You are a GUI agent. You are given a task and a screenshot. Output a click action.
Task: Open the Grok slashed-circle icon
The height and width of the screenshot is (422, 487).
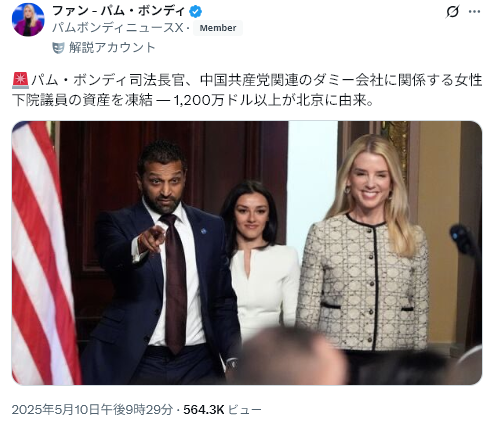click(452, 12)
